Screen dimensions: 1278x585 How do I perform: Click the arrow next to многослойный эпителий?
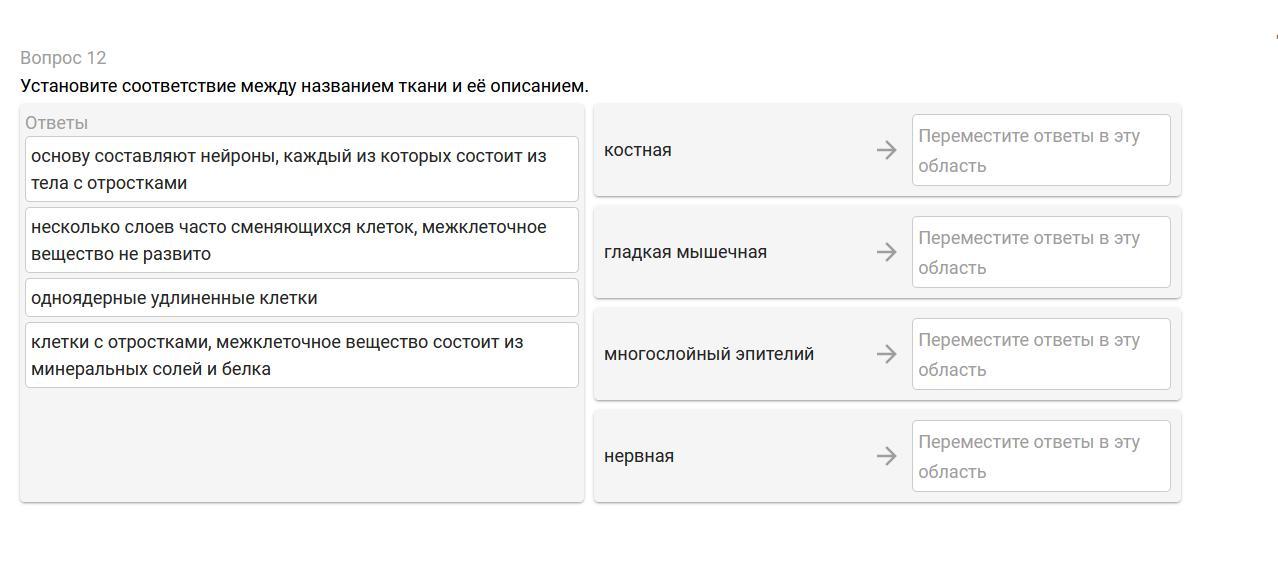click(x=886, y=354)
